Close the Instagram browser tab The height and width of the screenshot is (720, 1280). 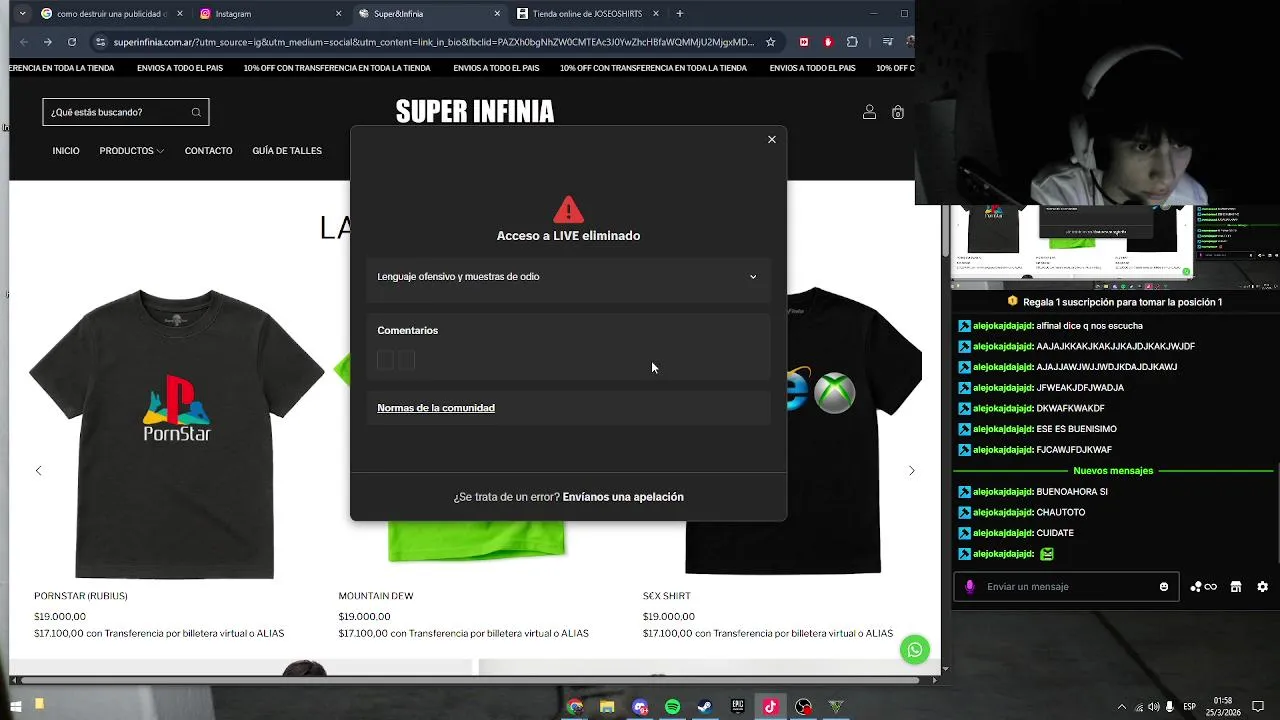tap(338, 14)
